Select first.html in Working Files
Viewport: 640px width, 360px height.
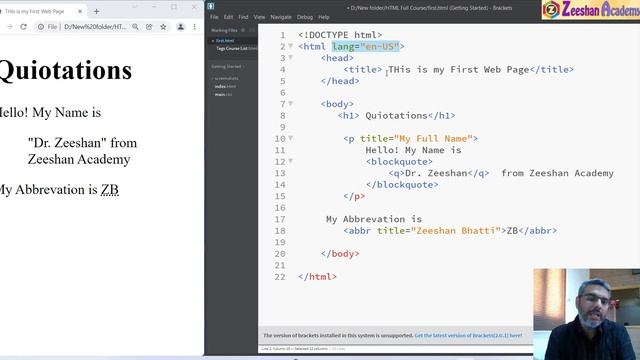click(x=225, y=41)
